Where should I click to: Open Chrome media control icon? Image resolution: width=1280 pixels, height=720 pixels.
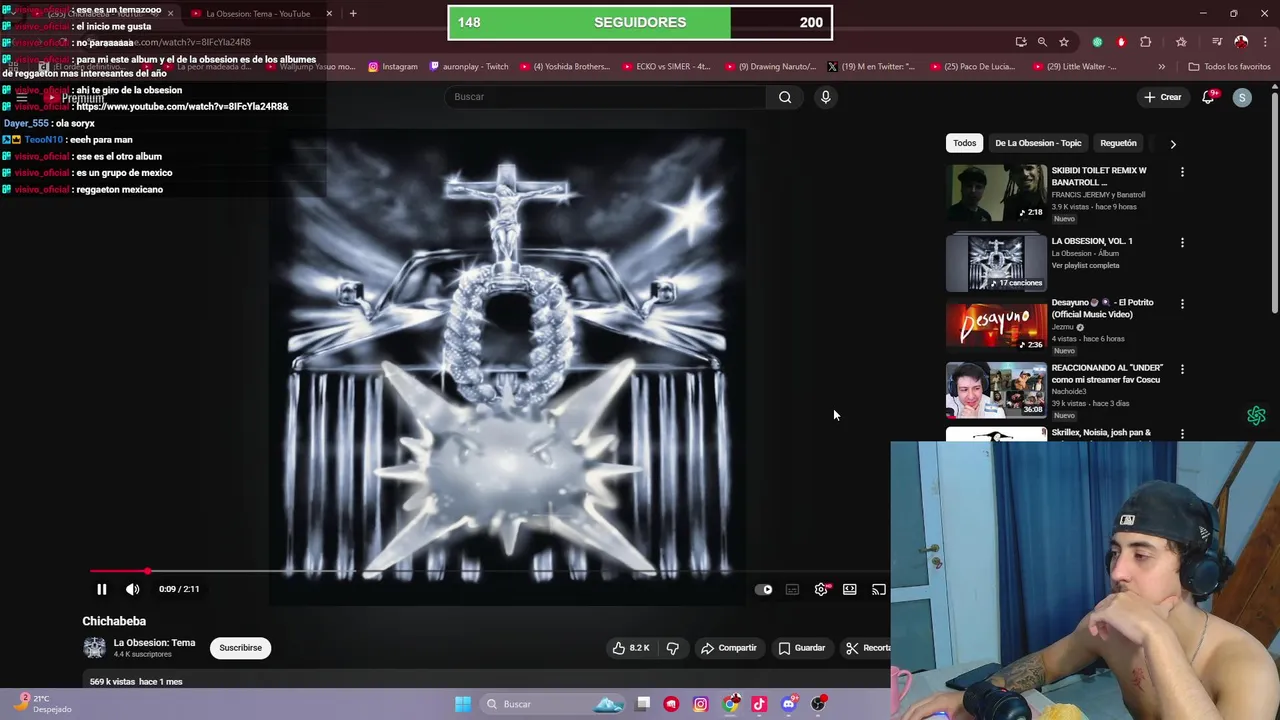point(1217,42)
